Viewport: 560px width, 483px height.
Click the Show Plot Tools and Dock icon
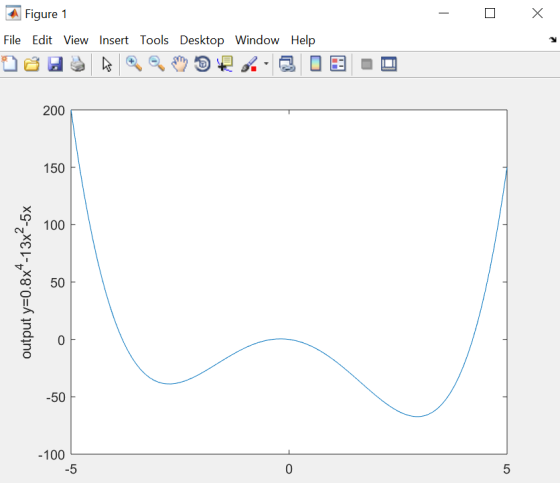(x=389, y=64)
